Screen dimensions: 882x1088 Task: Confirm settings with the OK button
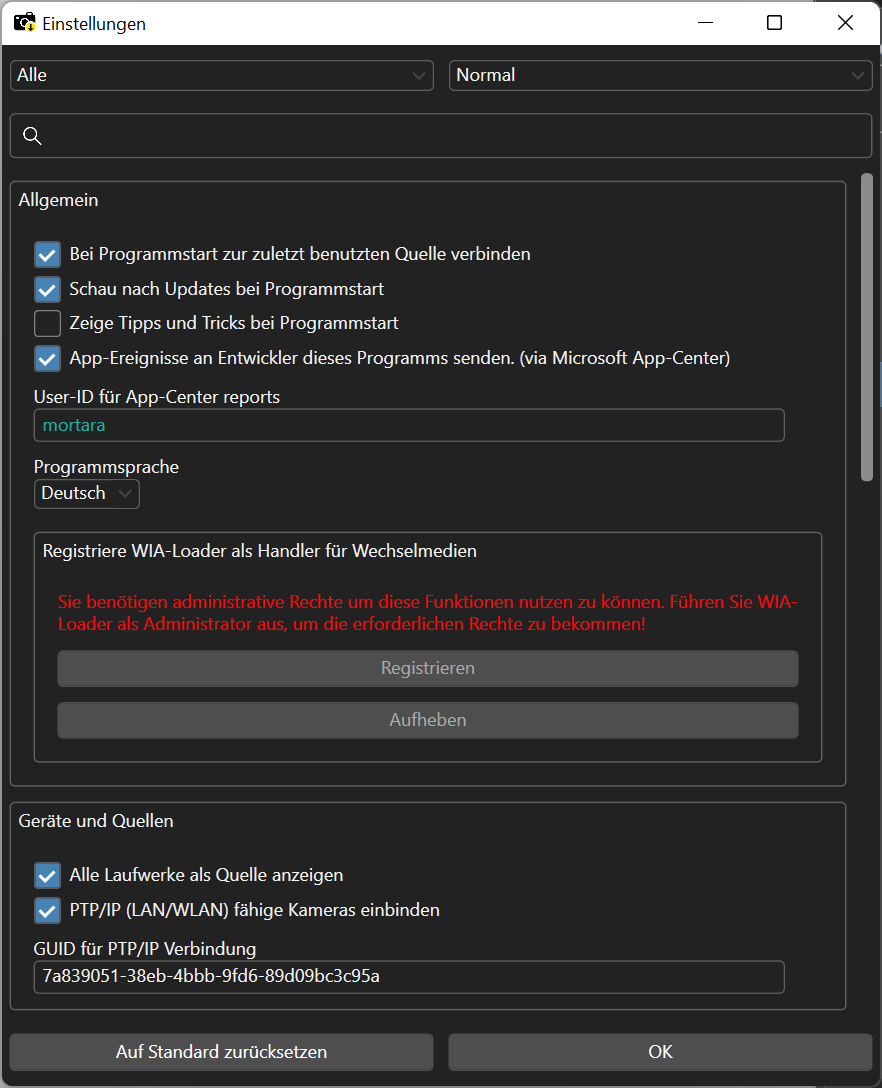660,1052
